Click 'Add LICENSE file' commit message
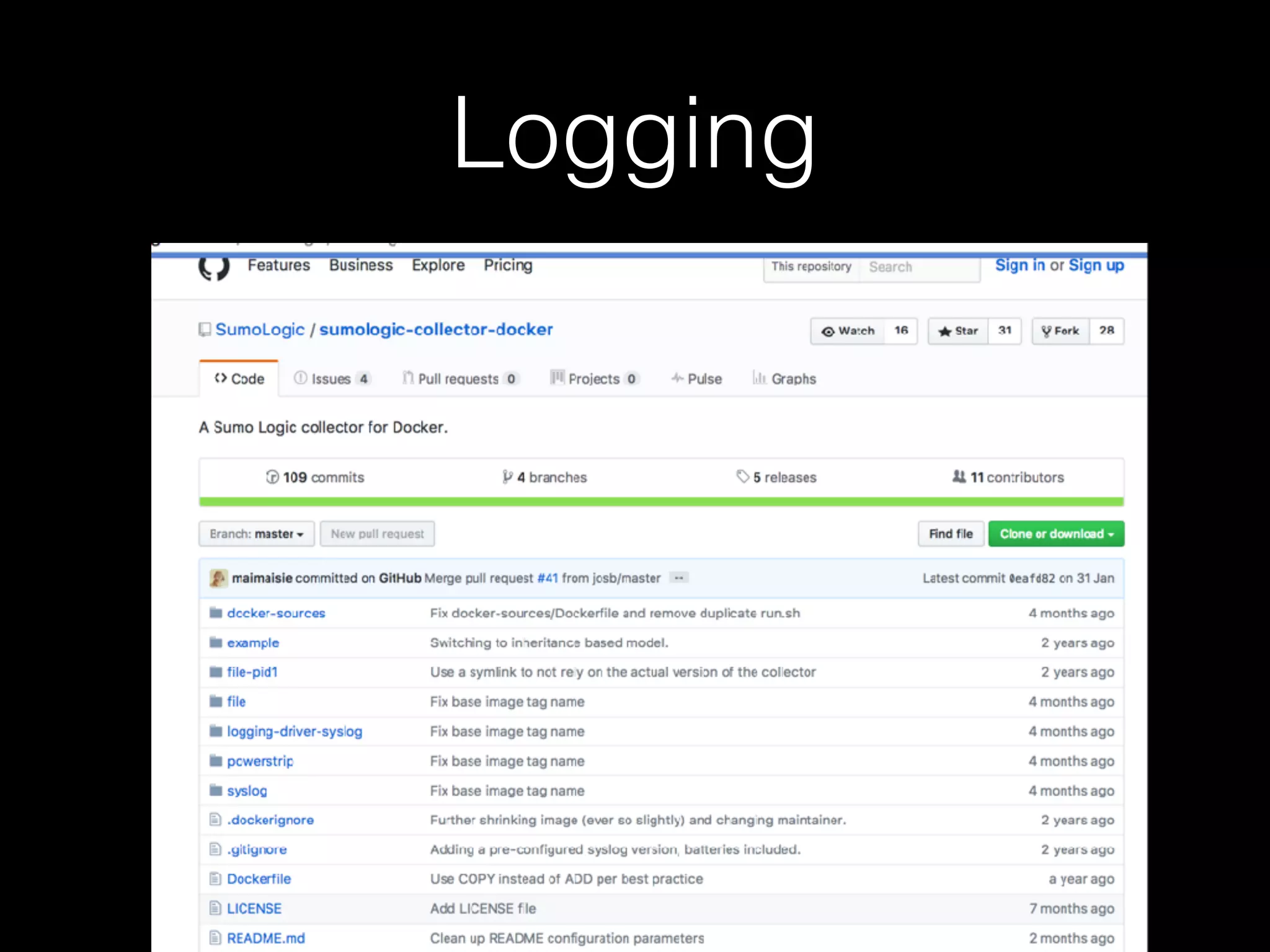 coord(483,909)
